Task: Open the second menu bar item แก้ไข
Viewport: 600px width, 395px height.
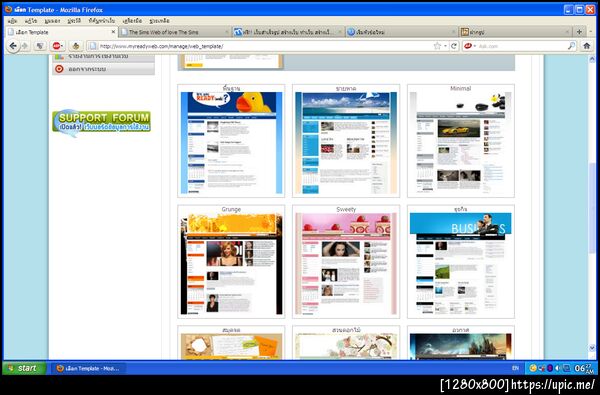Action: point(31,21)
